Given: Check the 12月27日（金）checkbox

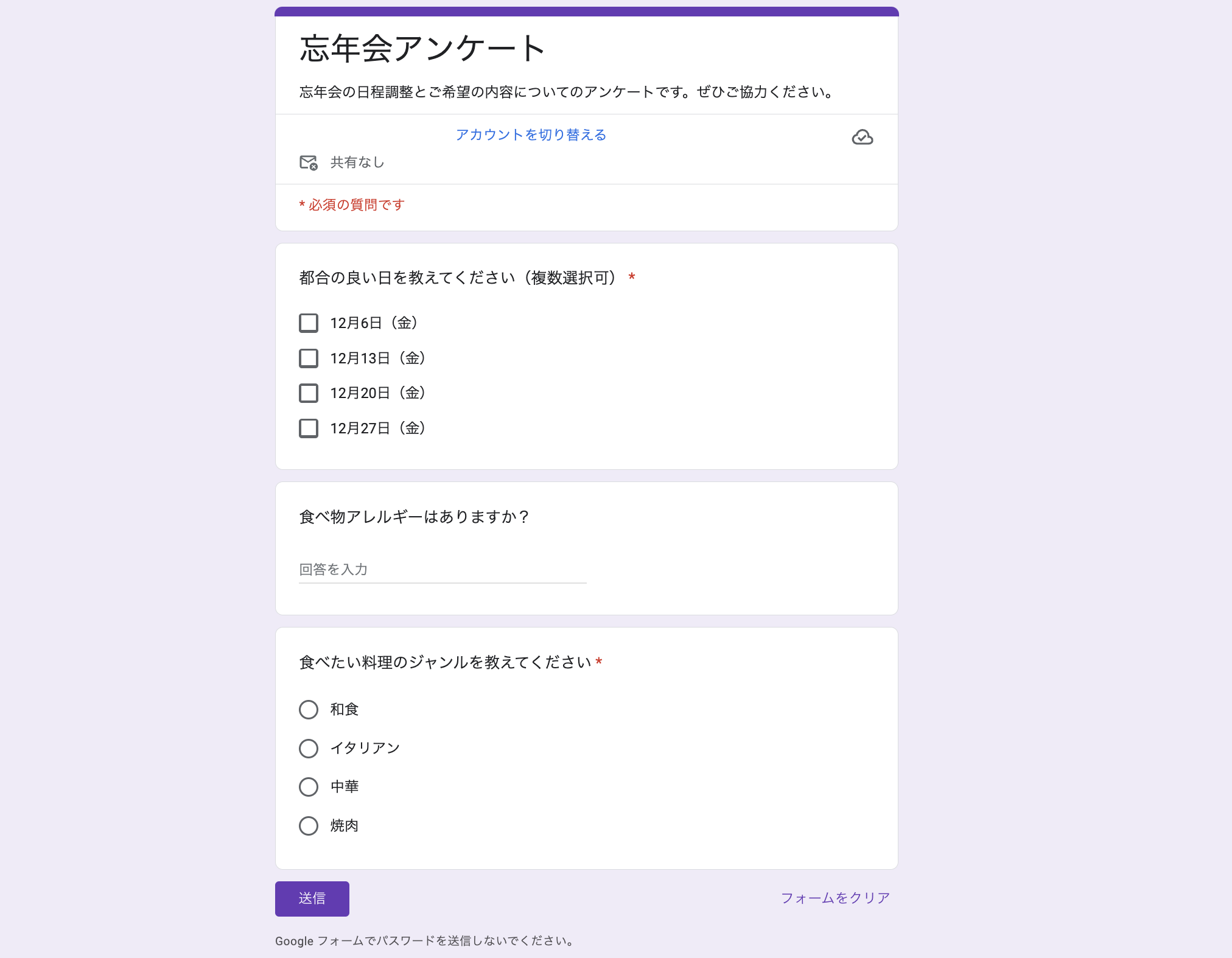Looking at the screenshot, I should tap(308, 428).
